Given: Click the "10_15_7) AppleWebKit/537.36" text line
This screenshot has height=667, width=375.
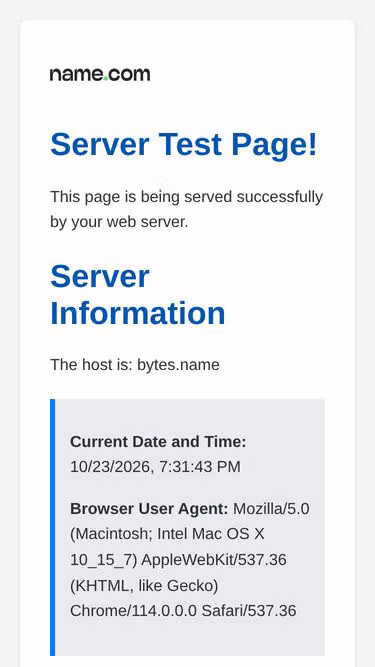Looking at the screenshot, I should point(178,560).
